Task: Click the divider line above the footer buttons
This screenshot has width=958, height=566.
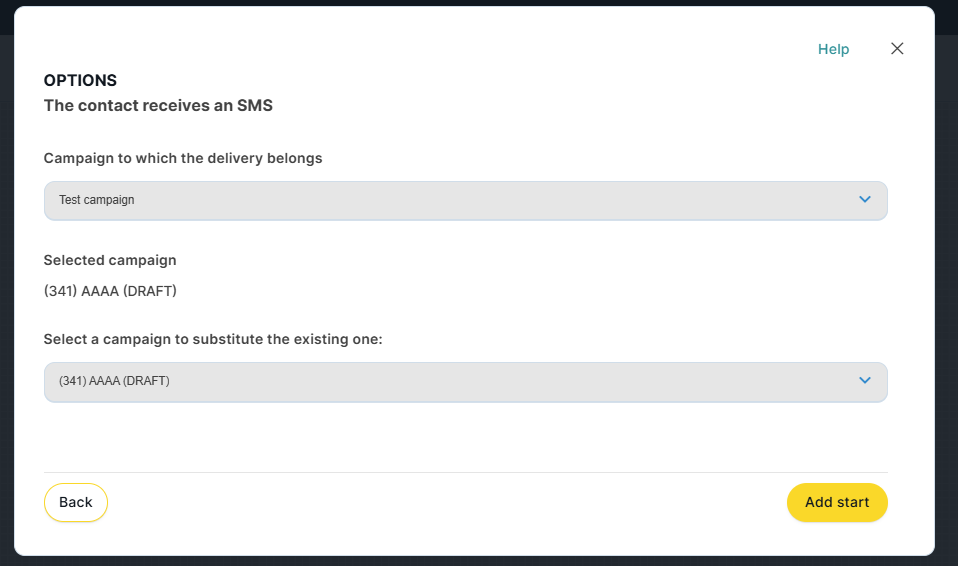Action: [465, 472]
